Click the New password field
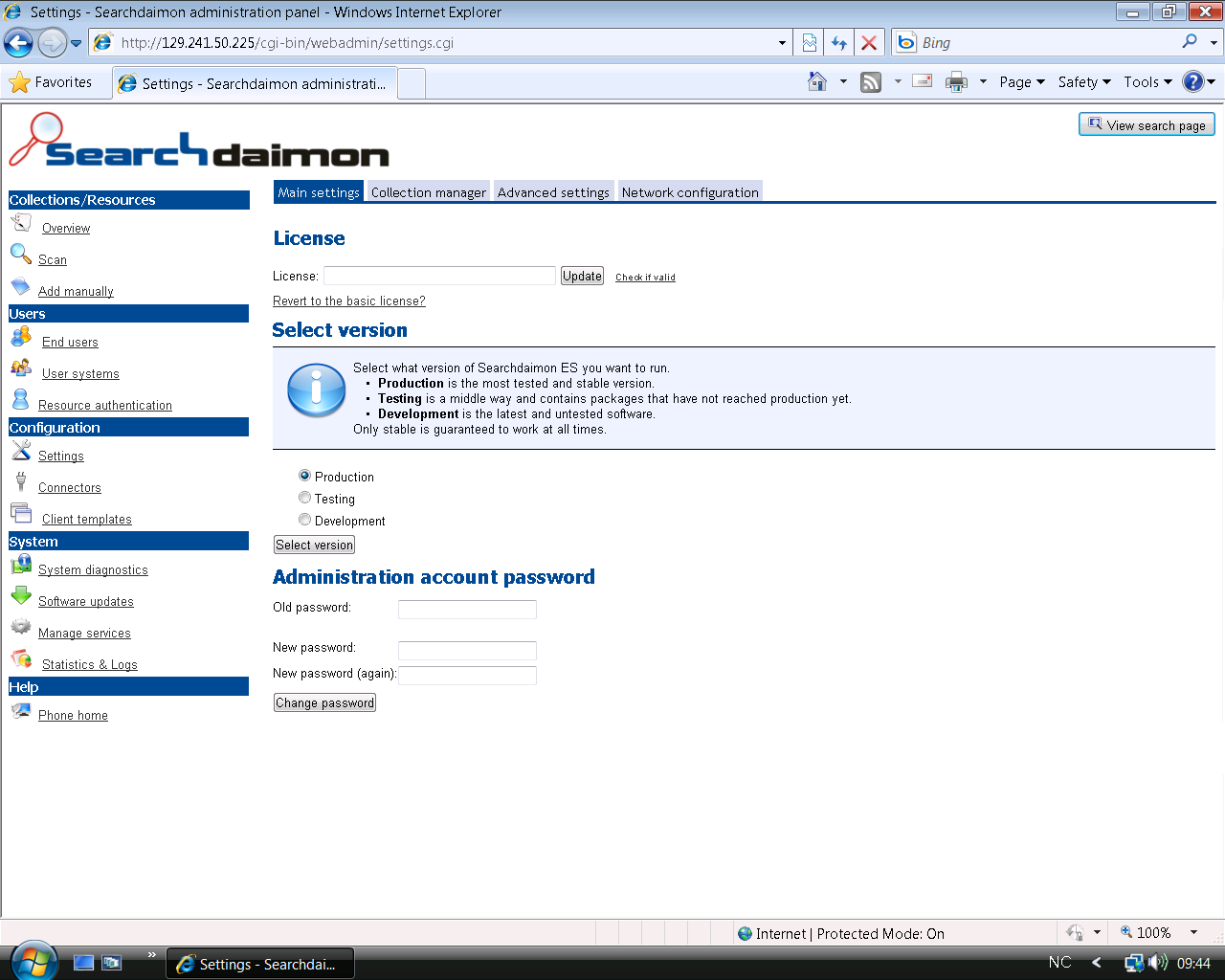This screenshot has height=980, width=1225. [467, 650]
